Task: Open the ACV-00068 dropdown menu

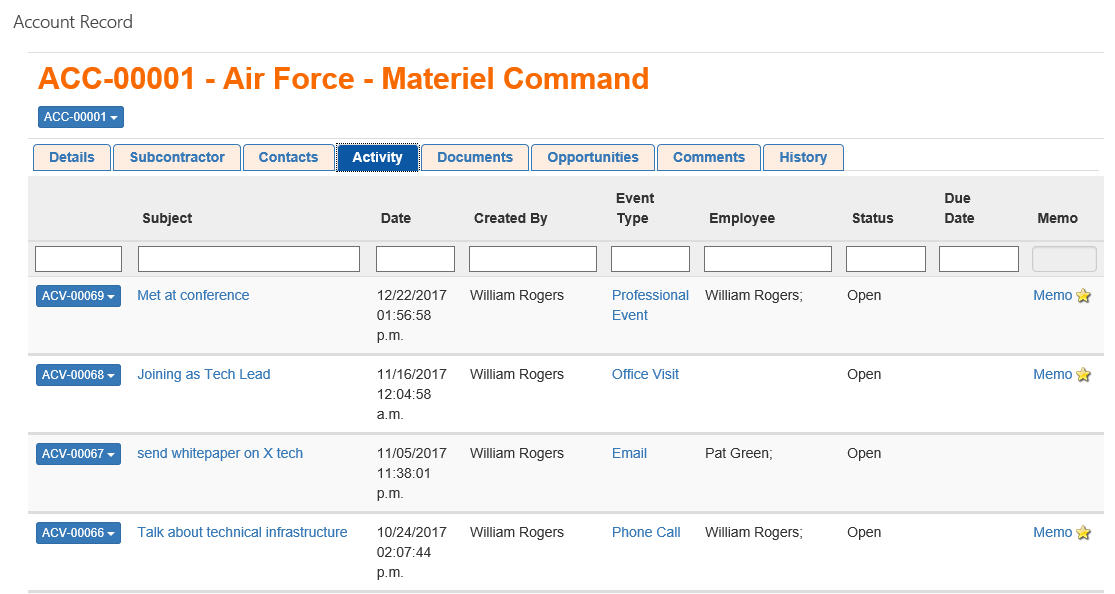Action: 78,375
